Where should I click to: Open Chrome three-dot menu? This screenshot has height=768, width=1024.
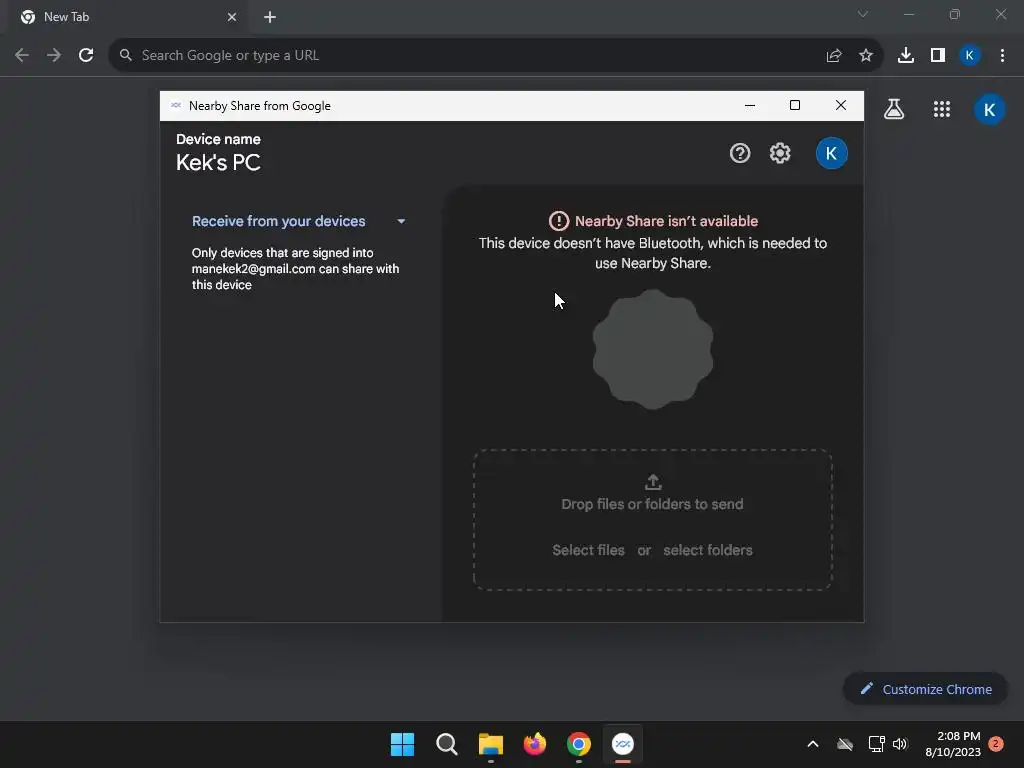(1002, 56)
